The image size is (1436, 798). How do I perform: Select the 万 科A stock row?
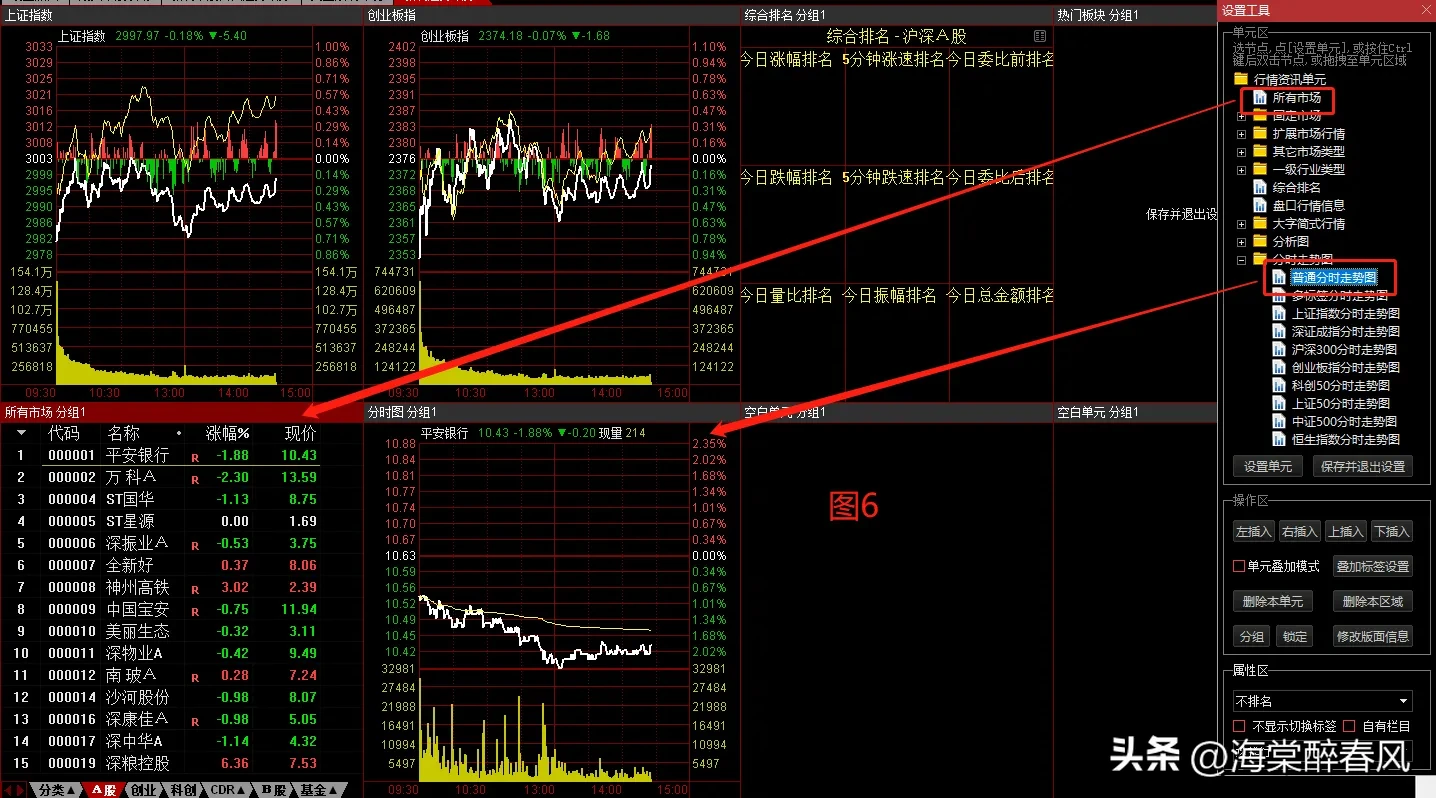click(x=181, y=477)
